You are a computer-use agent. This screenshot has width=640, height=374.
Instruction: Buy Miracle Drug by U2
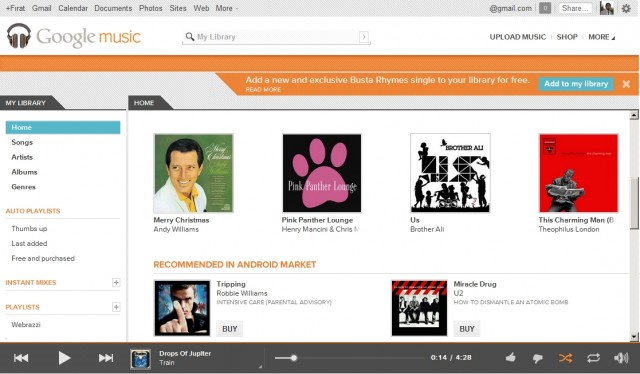click(467, 329)
